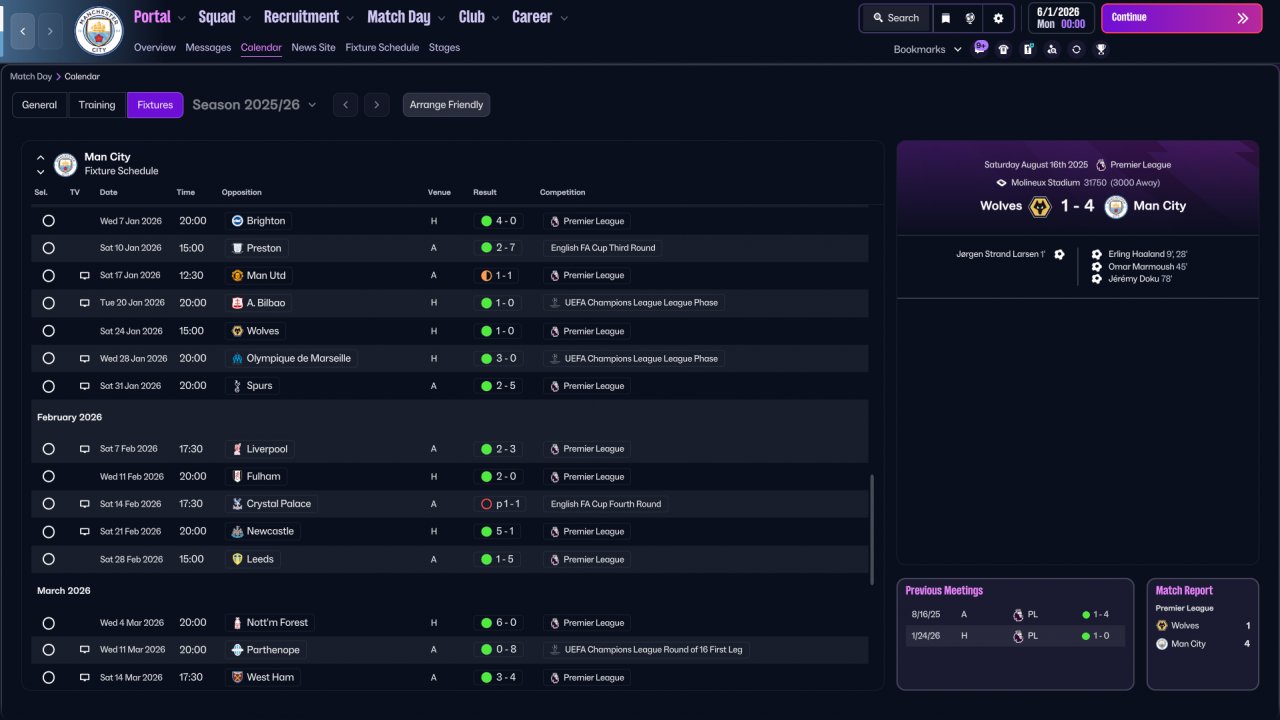This screenshot has height=720, width=1280.
Task: Select the Fulham fixture radio button
Action: pyautogui.click(x=48, y=477)
